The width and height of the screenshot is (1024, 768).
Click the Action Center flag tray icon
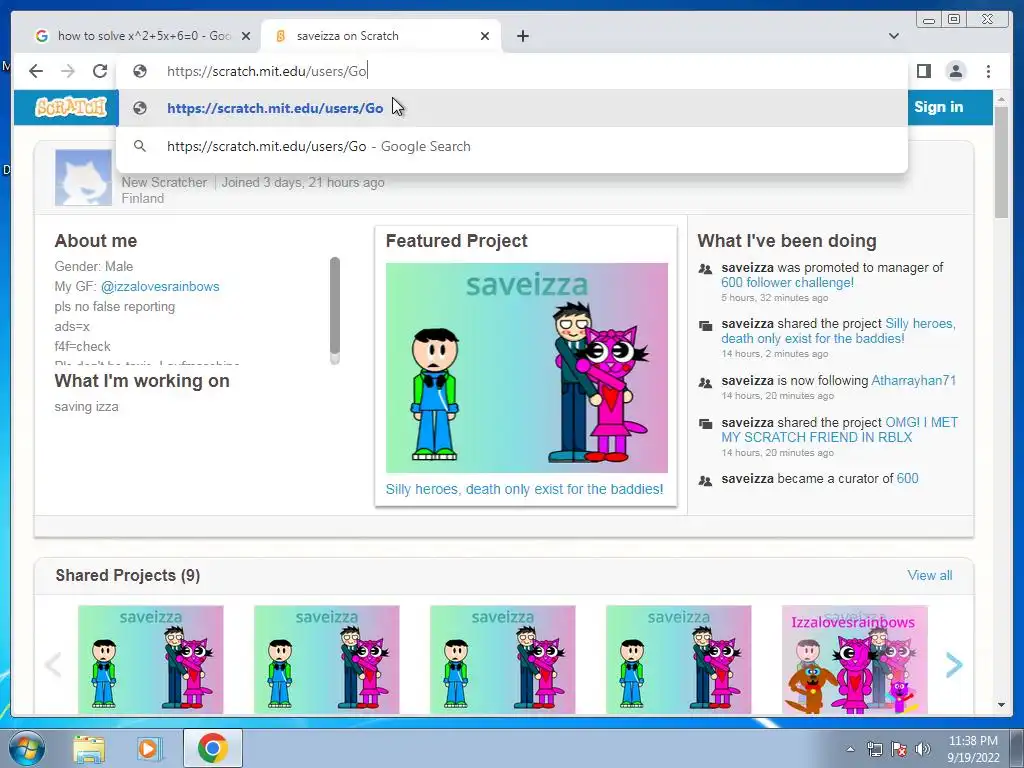pos(899,749)
